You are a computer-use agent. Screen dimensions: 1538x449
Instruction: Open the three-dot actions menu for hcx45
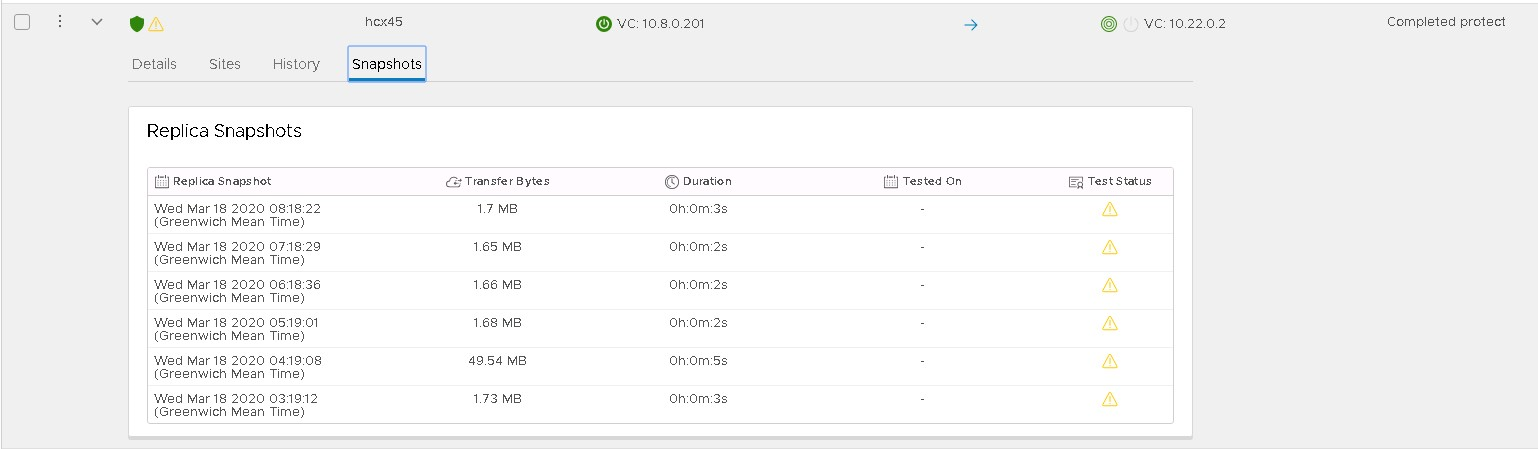click(x=60, y=22)
